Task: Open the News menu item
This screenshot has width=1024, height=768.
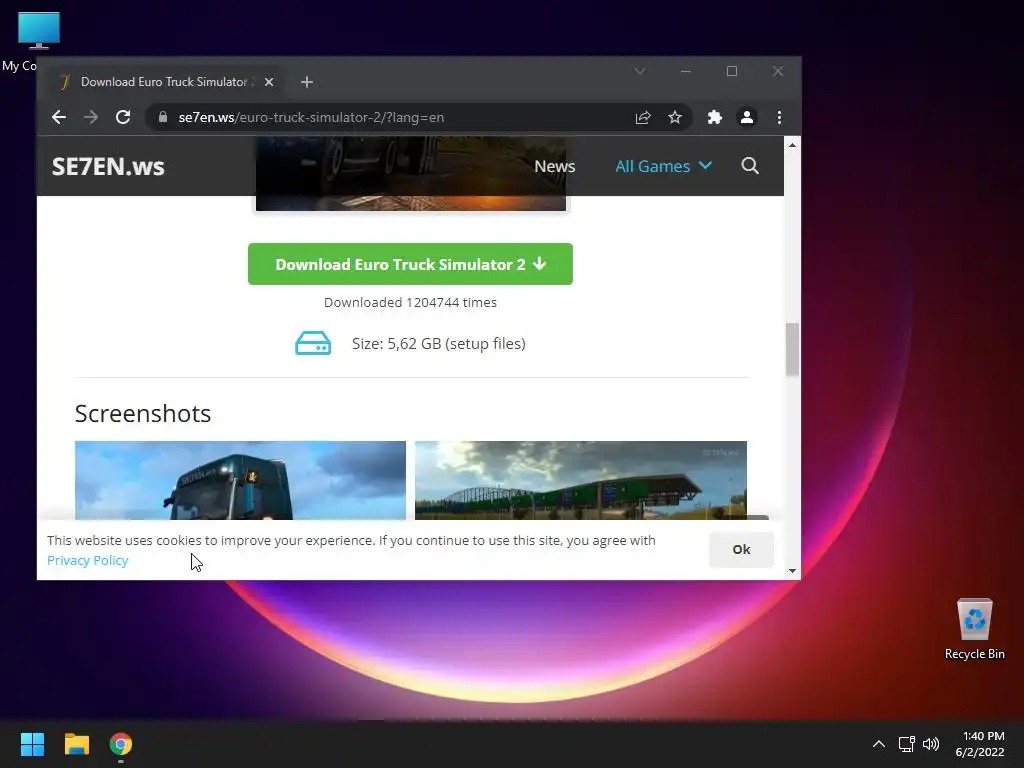Action: tap(554, 166)
